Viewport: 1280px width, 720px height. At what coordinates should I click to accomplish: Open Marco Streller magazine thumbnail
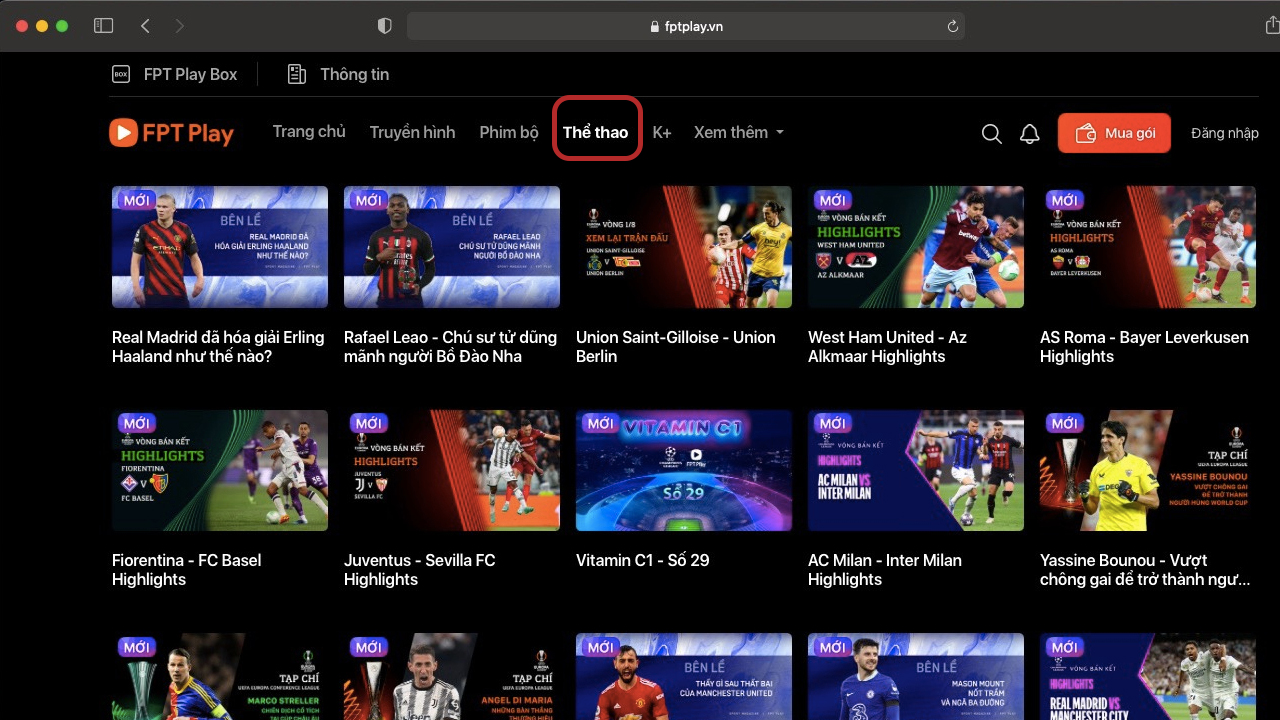[220, 677]
